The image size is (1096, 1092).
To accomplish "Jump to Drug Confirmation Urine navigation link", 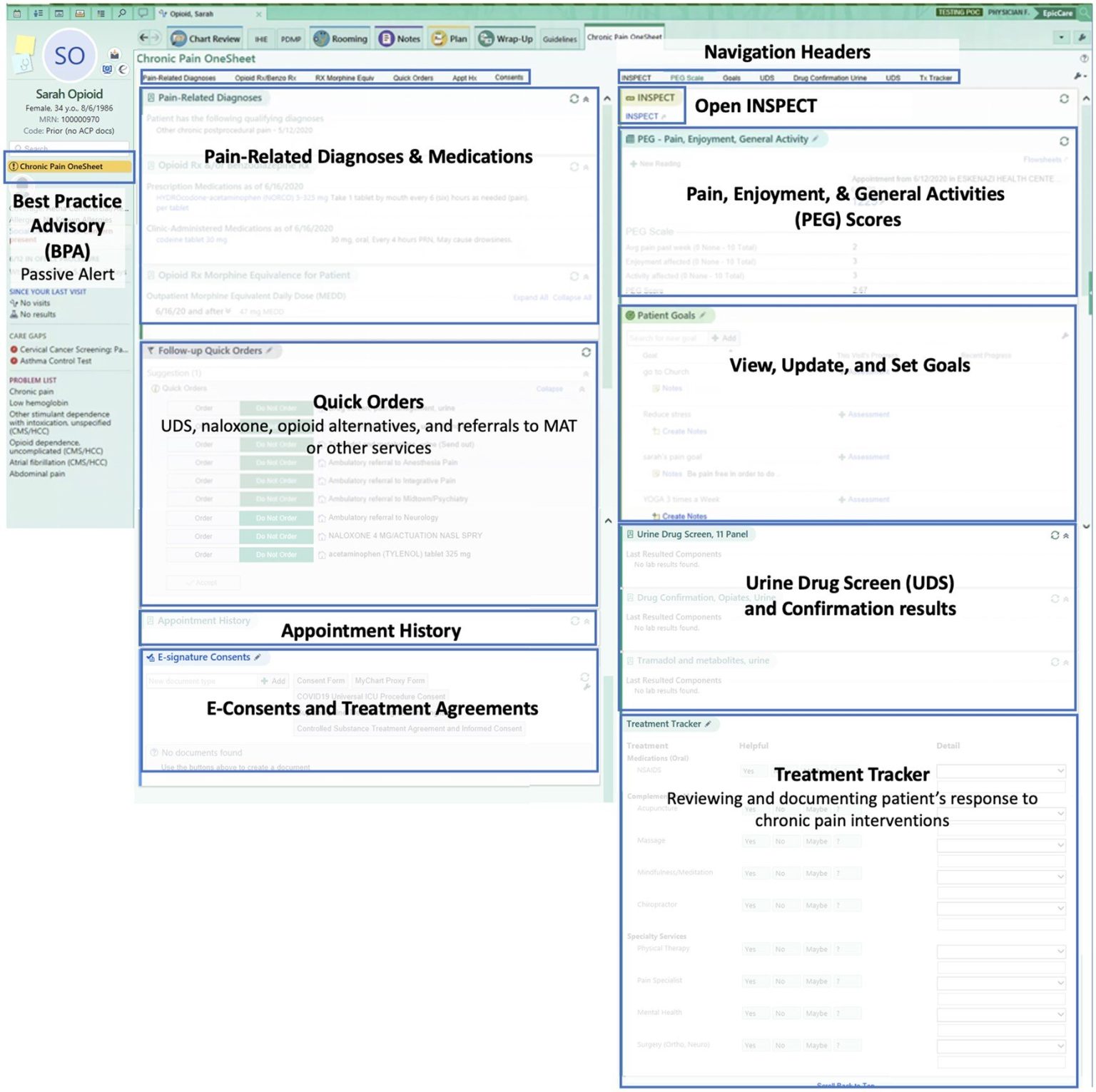I will [830, 78].
